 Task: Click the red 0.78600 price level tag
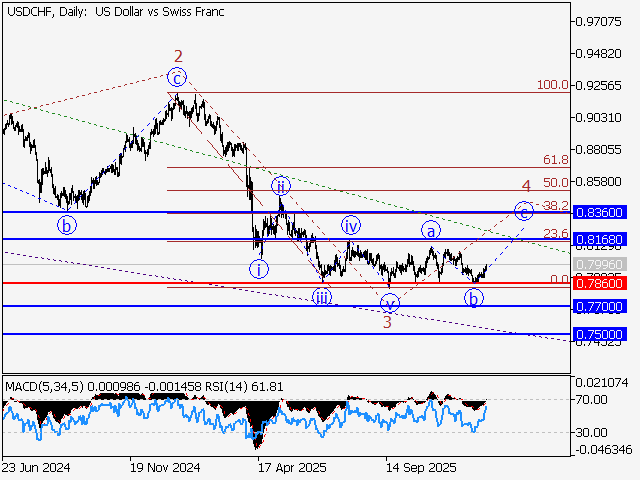point(600,283)
